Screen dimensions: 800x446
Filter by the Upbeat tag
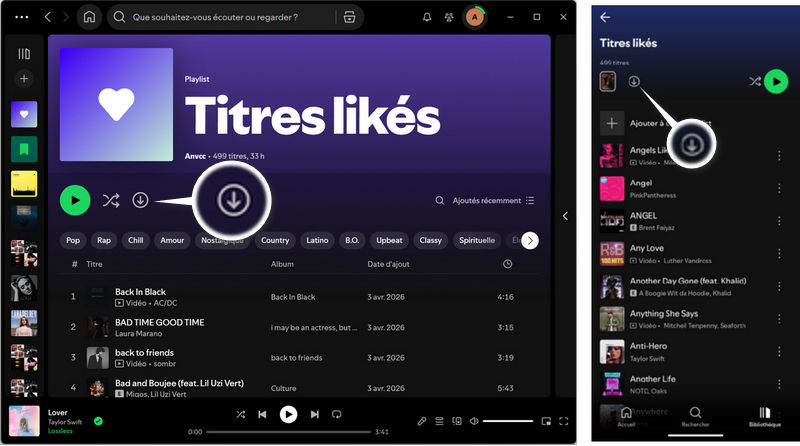coord(389,240)
